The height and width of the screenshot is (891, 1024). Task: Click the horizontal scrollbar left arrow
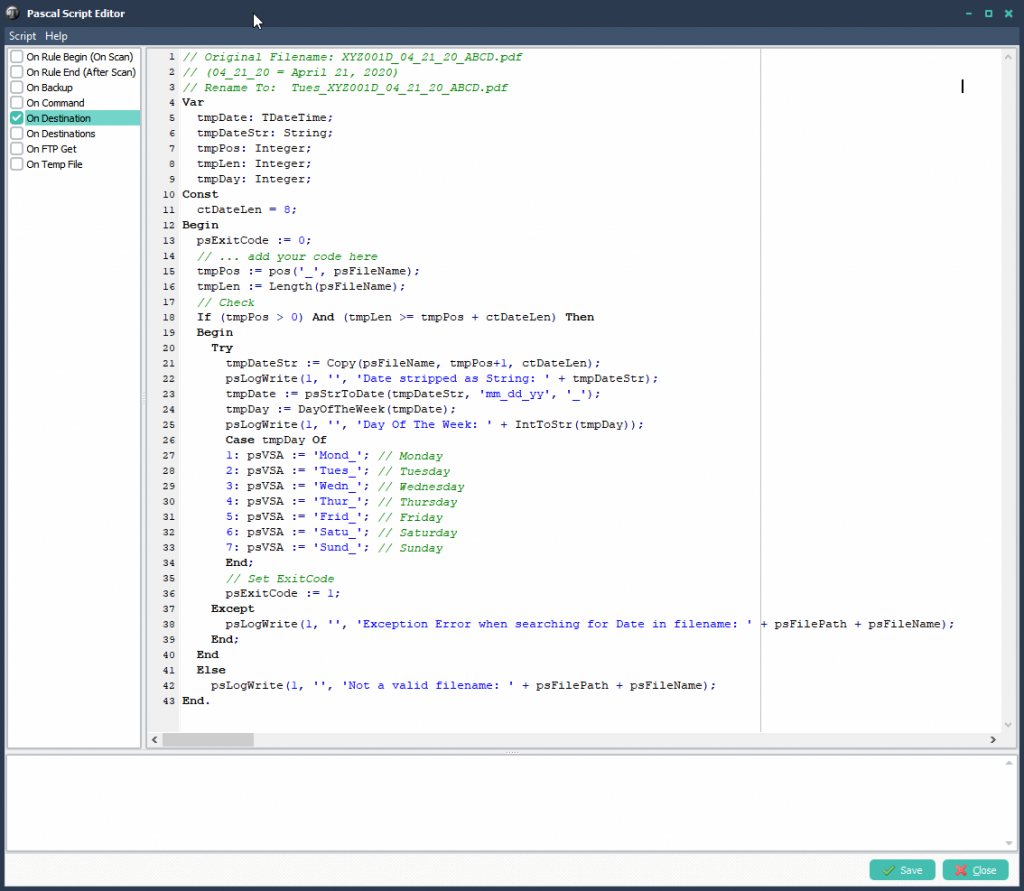click(154, 740)
